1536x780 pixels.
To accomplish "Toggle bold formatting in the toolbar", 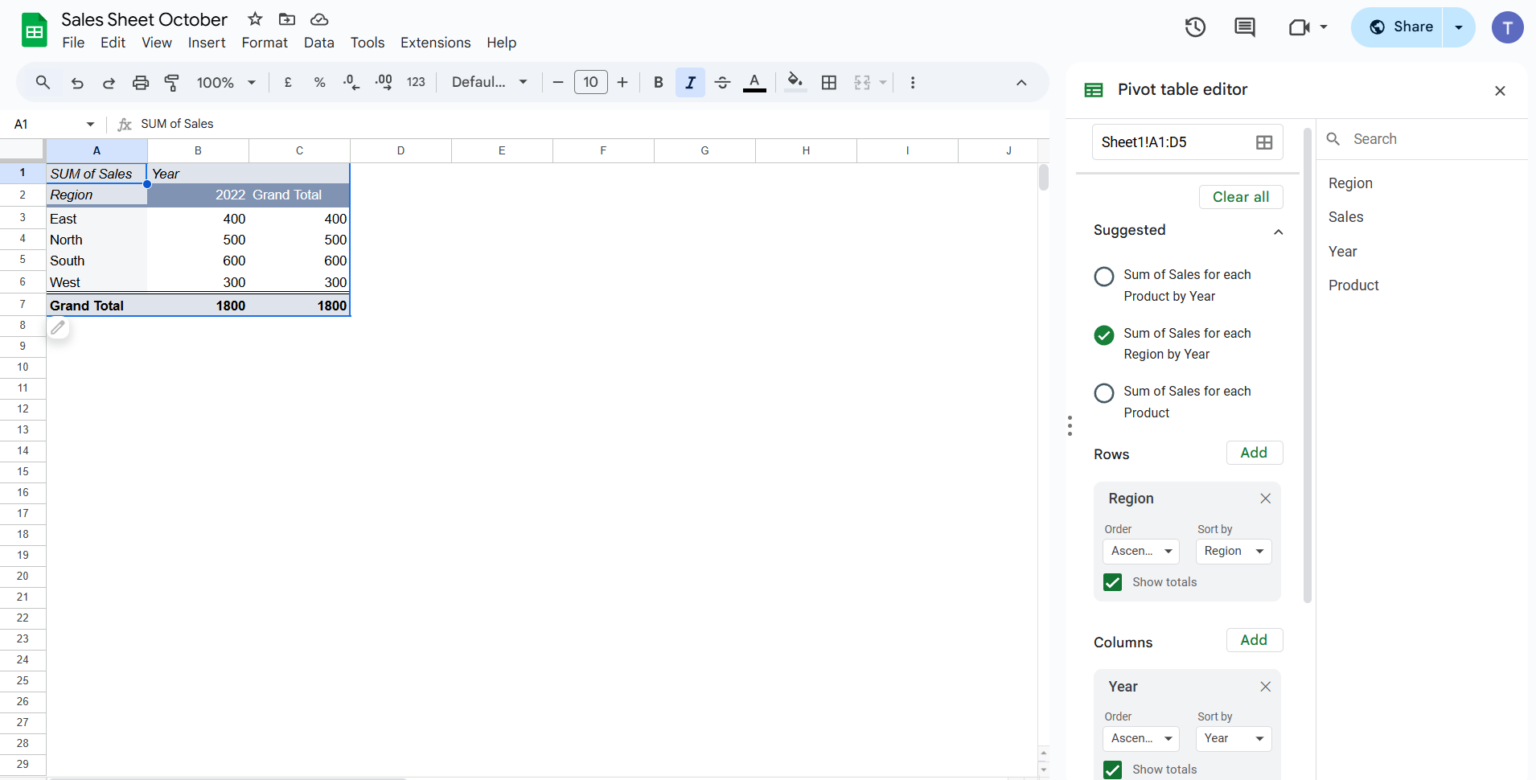I will coord(658,82).
